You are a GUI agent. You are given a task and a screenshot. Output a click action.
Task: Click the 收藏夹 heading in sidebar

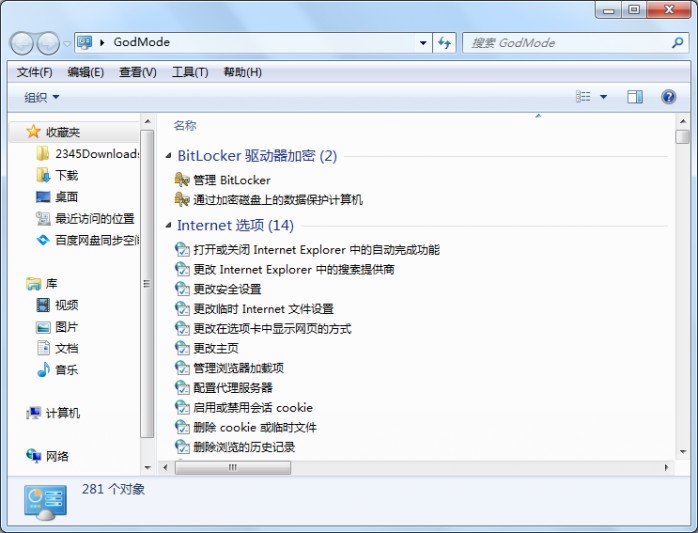(63, 132)
